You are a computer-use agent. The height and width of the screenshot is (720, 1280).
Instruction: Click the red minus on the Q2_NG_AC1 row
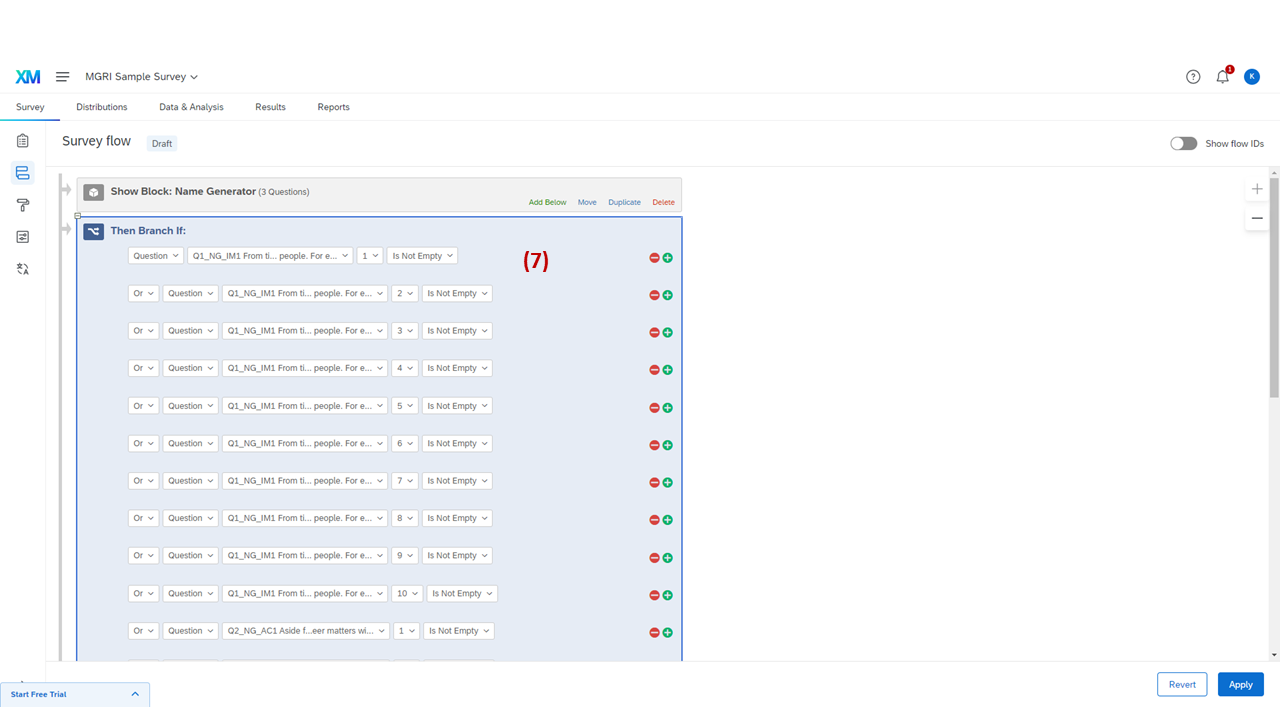point(653,632)
